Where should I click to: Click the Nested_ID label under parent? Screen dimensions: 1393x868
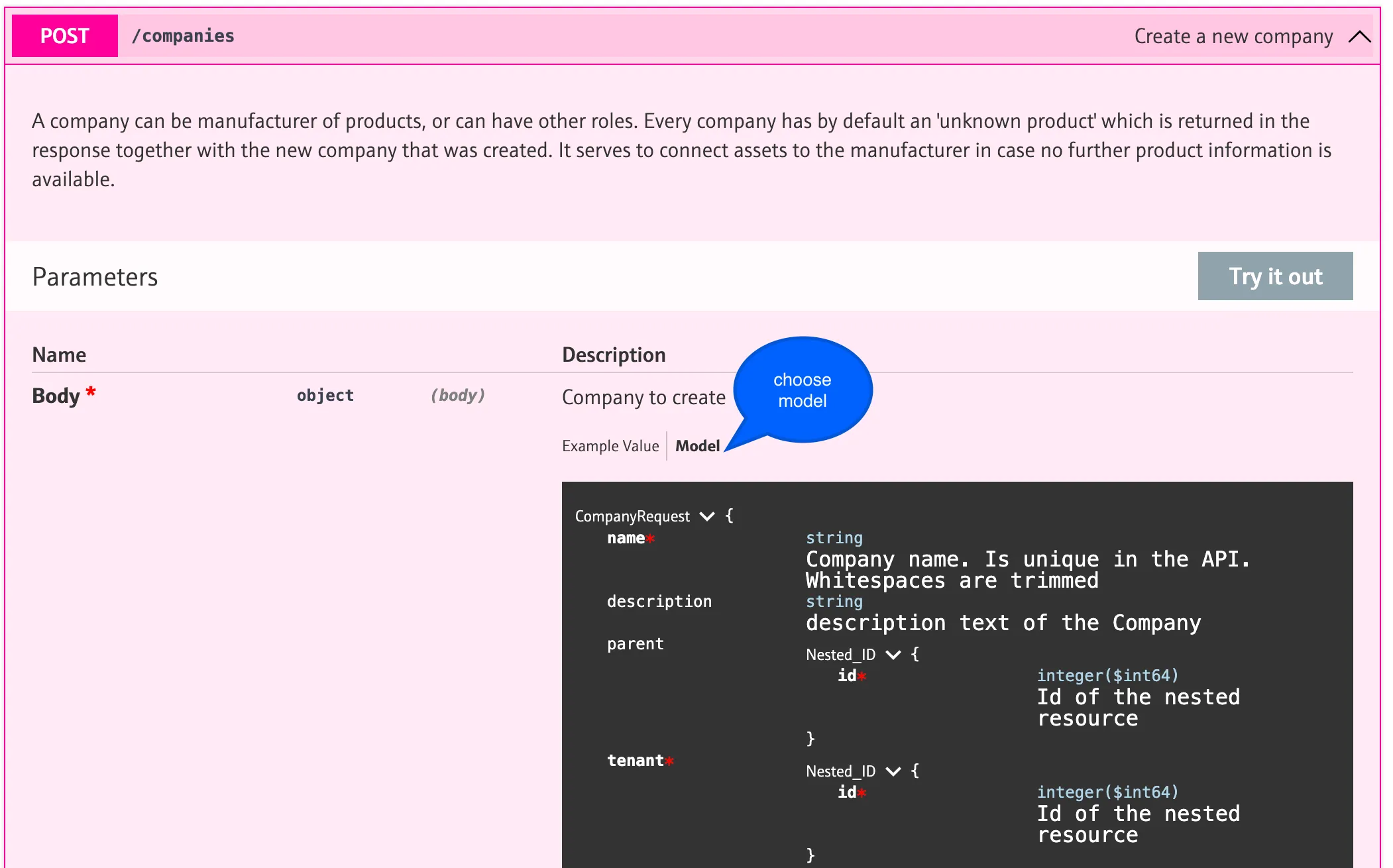(x=840, y=655)
